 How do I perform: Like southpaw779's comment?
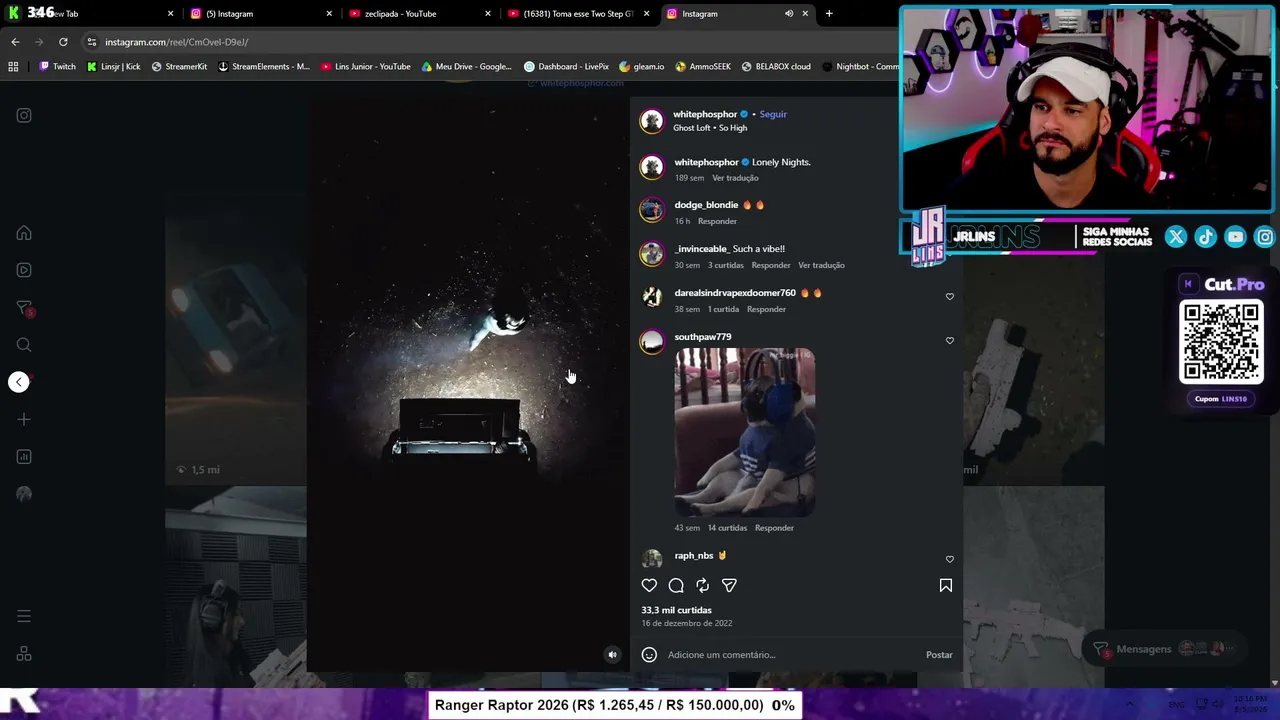950,341
